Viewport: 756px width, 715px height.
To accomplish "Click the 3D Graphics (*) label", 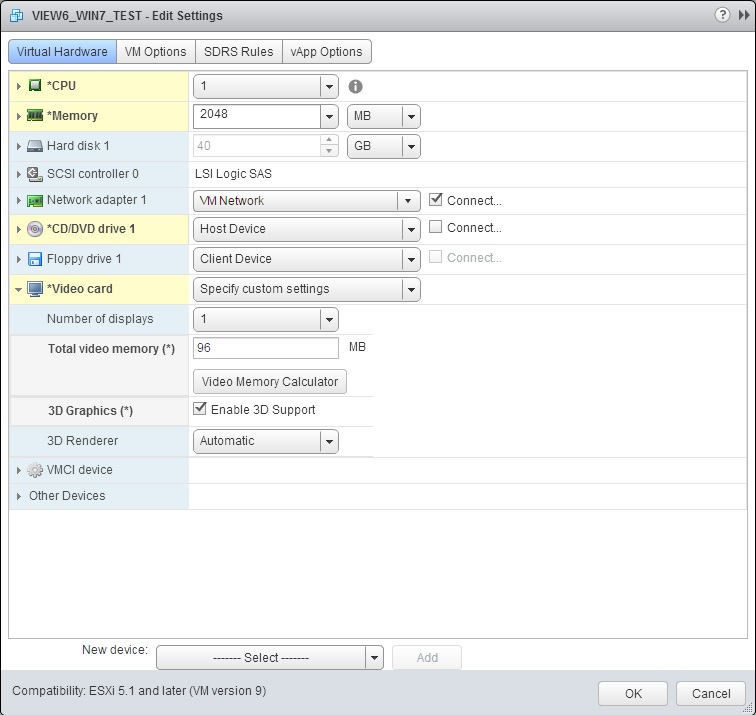I will pos(90,411).
